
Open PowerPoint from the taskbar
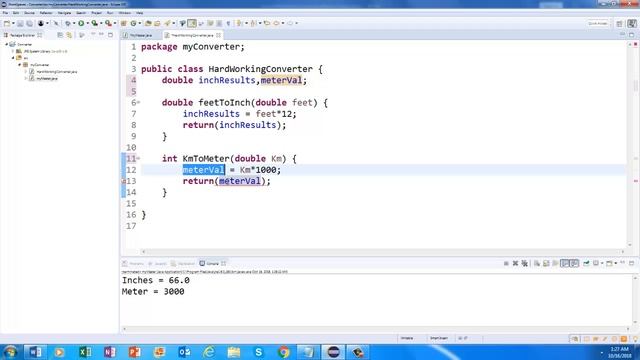point(134,352)
